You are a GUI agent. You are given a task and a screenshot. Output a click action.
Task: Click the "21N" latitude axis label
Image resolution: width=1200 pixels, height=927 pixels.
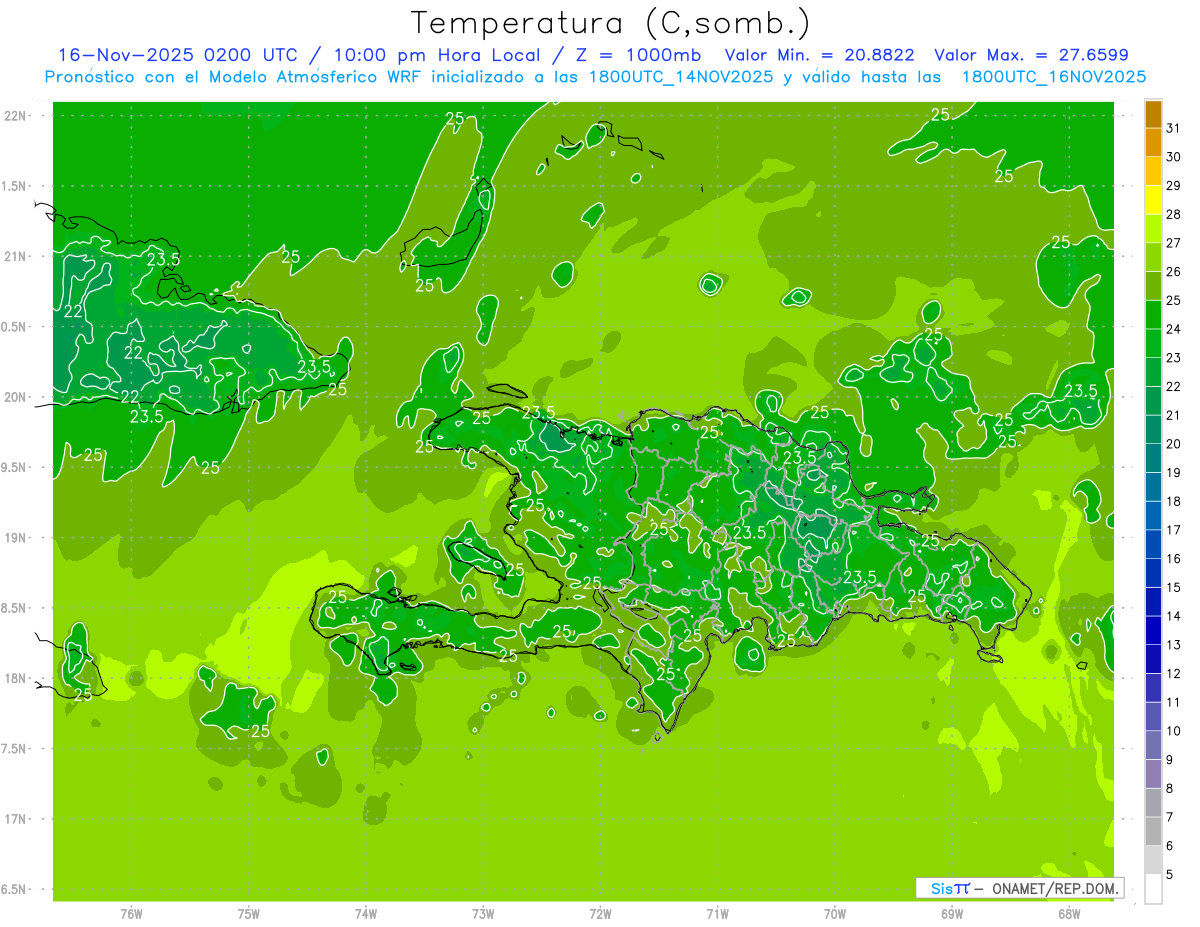(15, 256)
